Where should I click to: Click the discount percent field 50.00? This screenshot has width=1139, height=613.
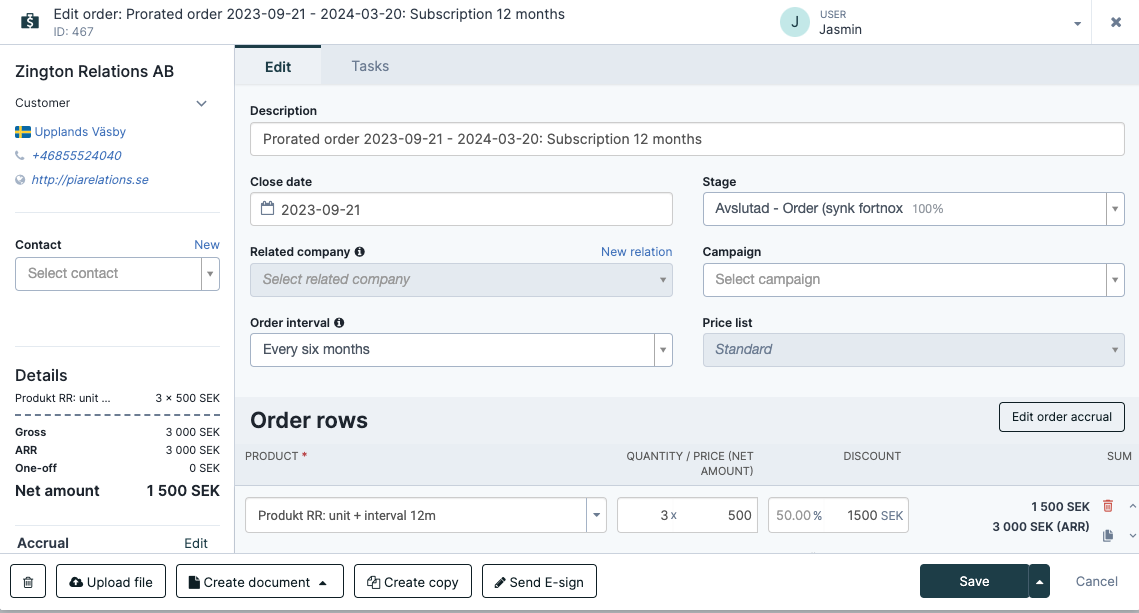798,515
